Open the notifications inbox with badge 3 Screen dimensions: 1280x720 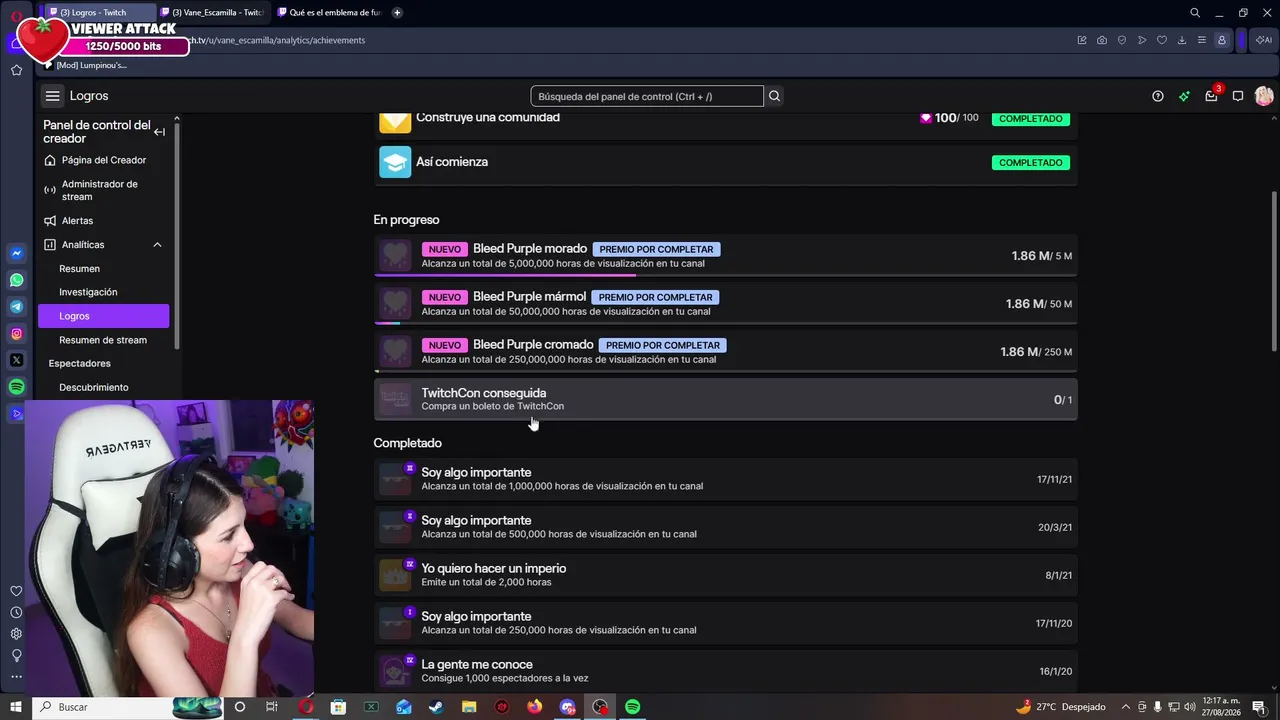coord(1211,96)
